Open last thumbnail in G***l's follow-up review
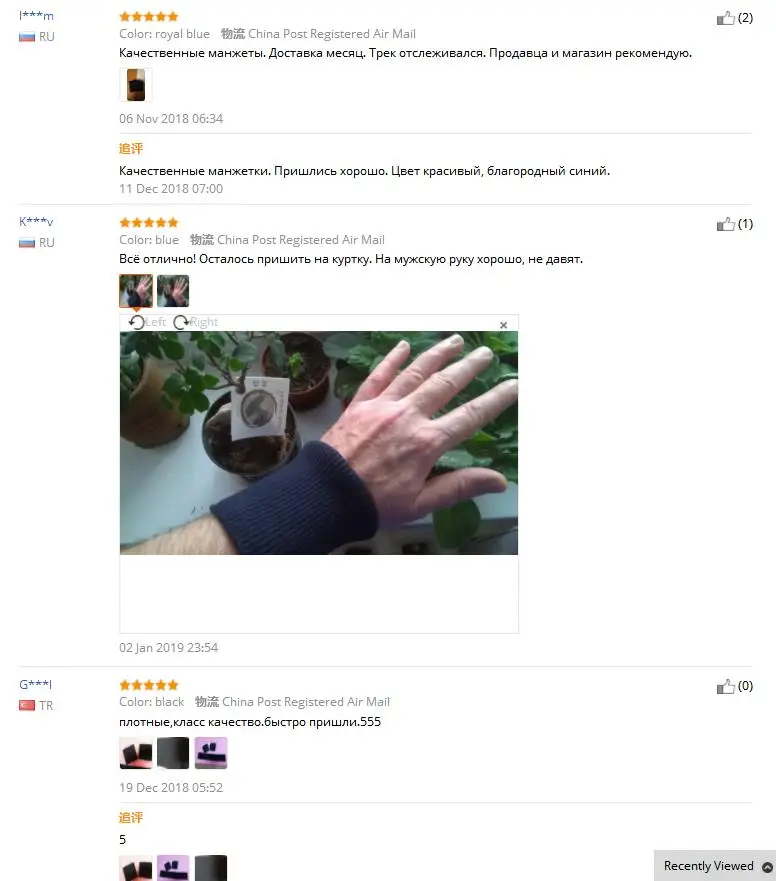Screen dimensions: 776x881 coord(211,868)
